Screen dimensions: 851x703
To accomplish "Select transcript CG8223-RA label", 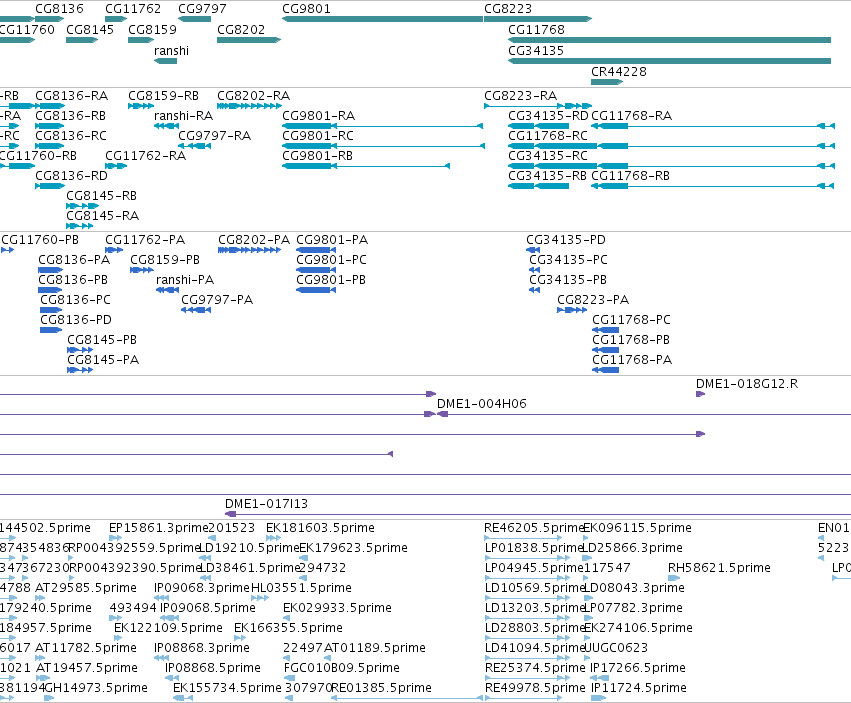I will [x=520, y=96].
